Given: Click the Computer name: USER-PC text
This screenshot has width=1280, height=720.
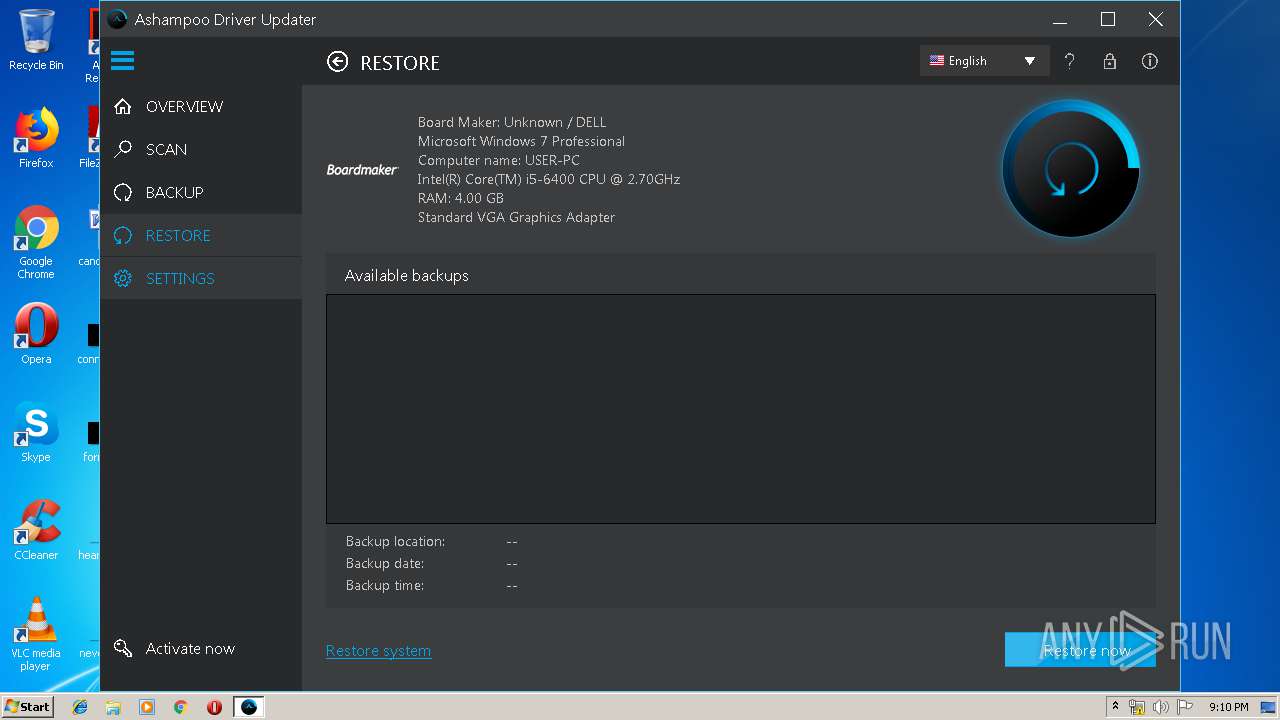Looking at the screenshot, I should tap(498, 160).
